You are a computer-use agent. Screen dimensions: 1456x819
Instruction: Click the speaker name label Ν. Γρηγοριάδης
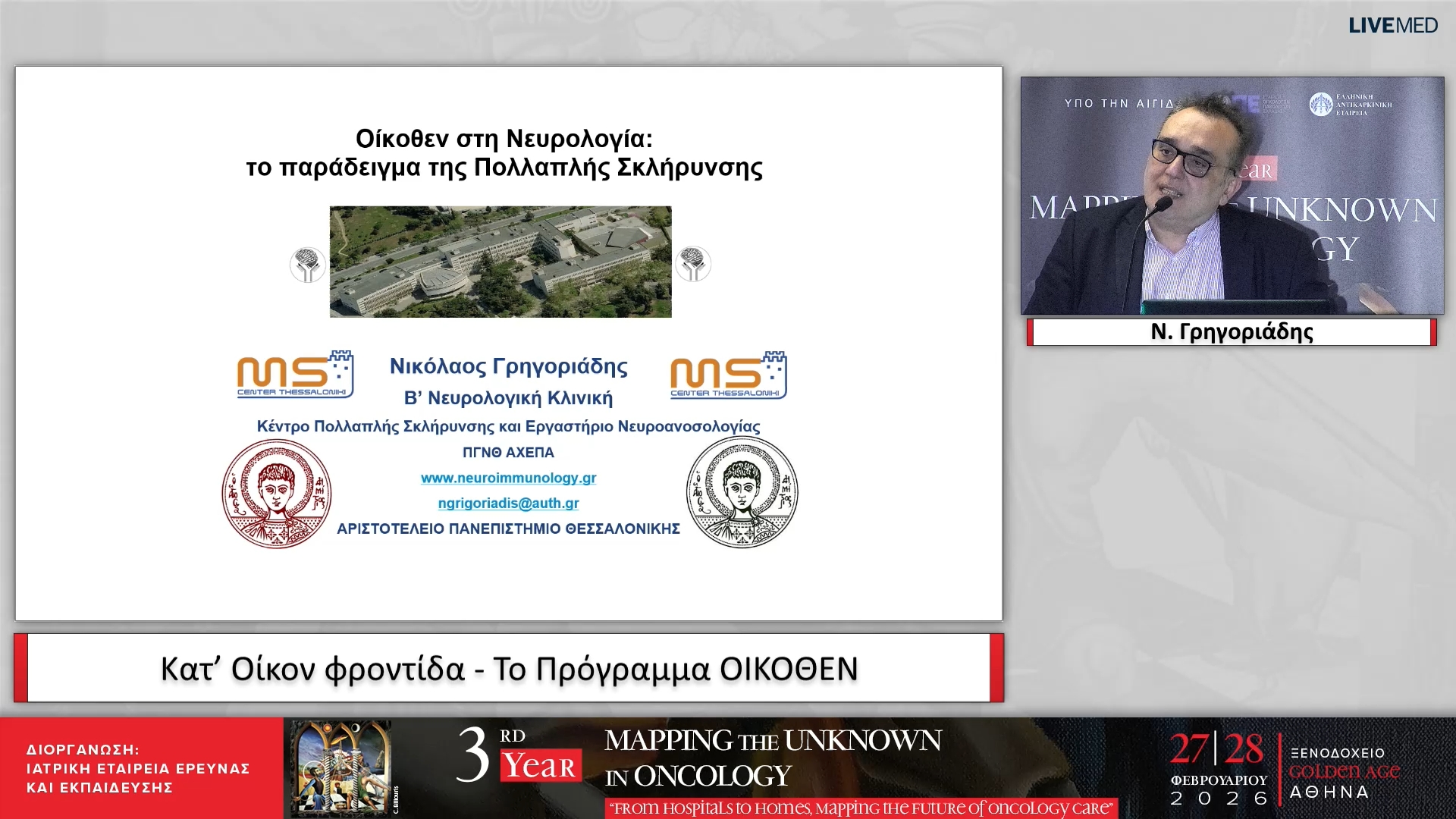[1232, 332]
